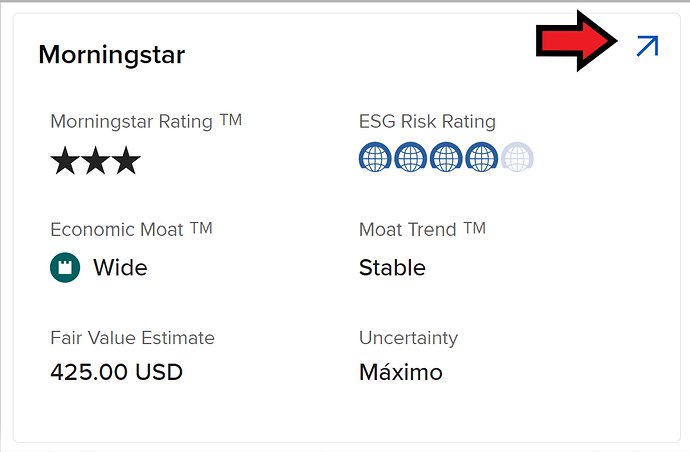
Task: Click the Uncertainty label
Action: pyautogui.click(x=408, y=338)
